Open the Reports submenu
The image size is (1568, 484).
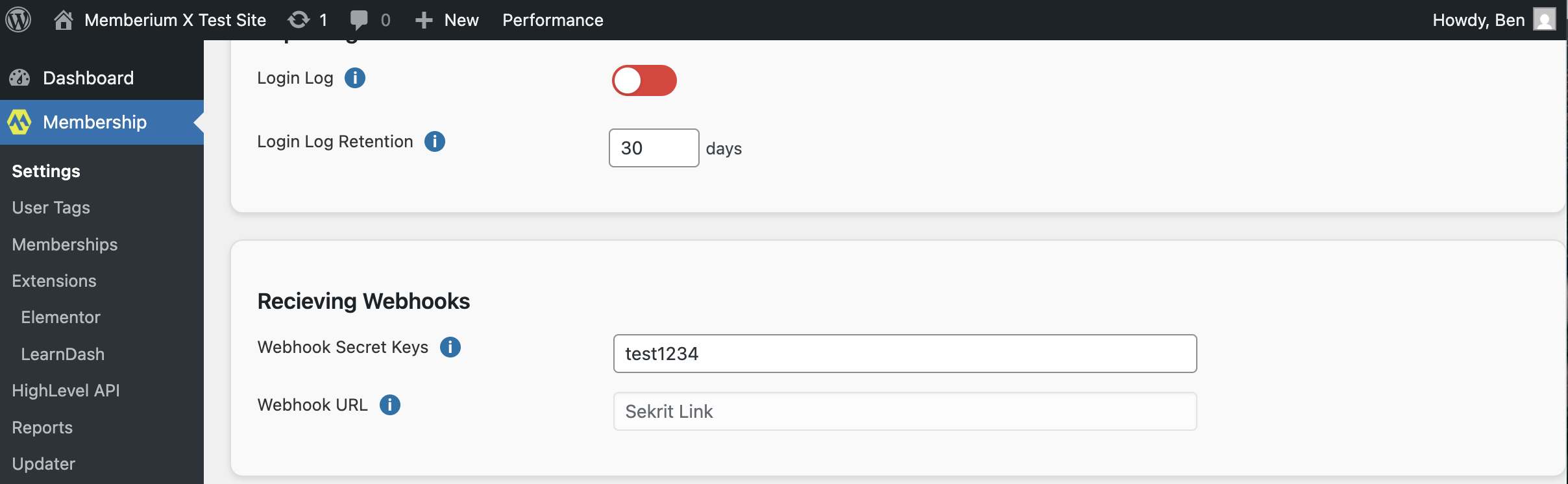coord(42,428)
